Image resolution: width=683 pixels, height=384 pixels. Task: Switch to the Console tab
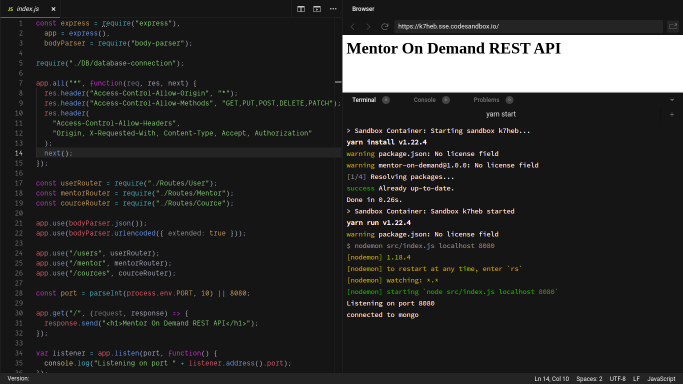tap(424, 100)
